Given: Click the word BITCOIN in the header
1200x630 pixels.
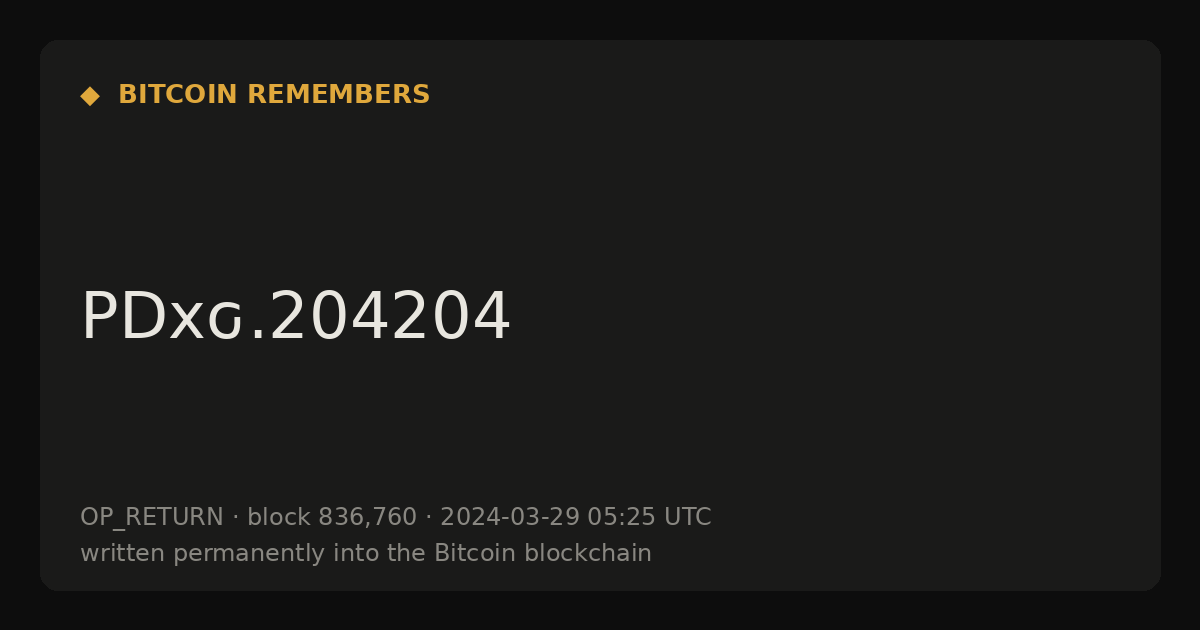Looking at the screenshot, I should click(178, 95).
